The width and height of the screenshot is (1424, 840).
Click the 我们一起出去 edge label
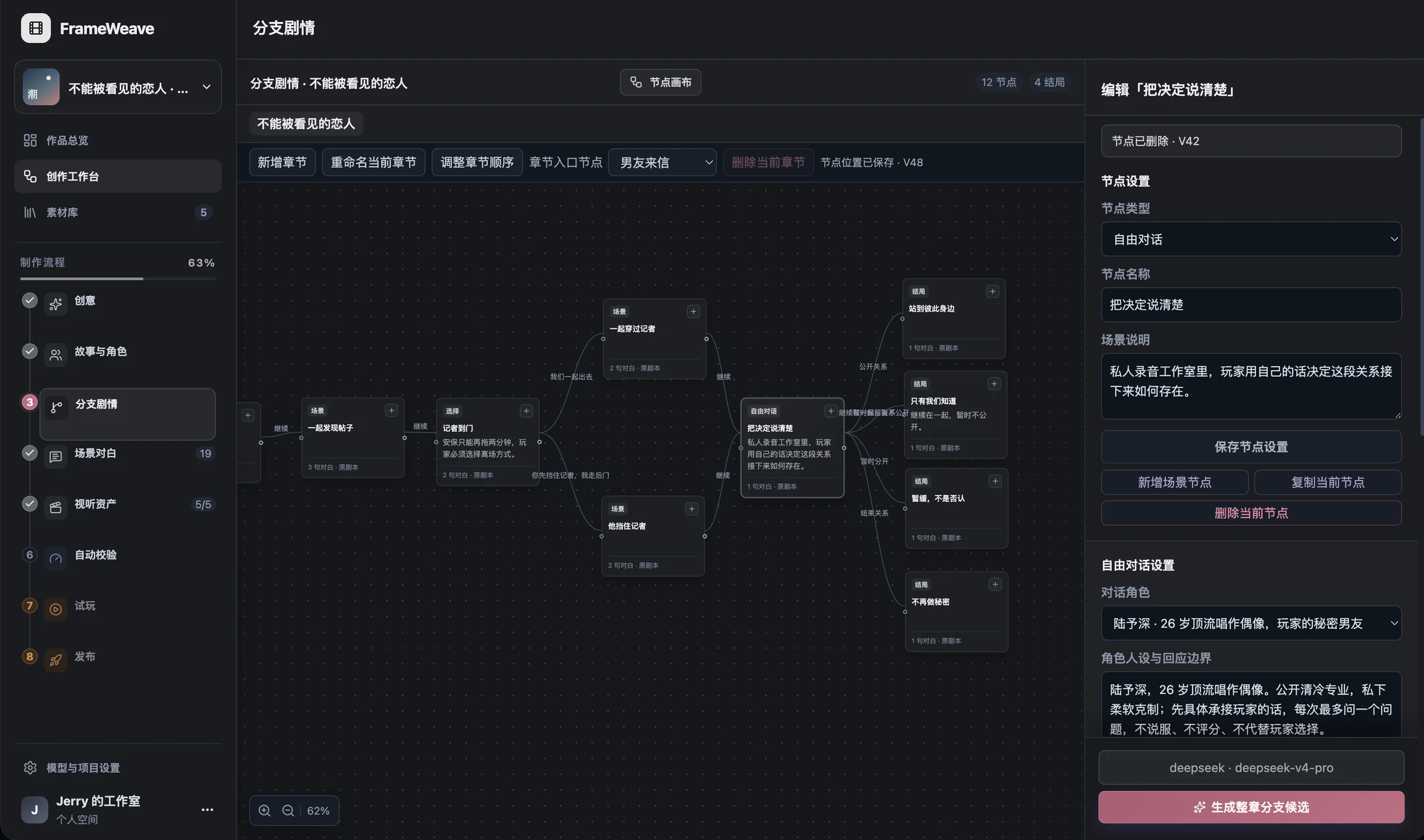(x=571, y=377)
